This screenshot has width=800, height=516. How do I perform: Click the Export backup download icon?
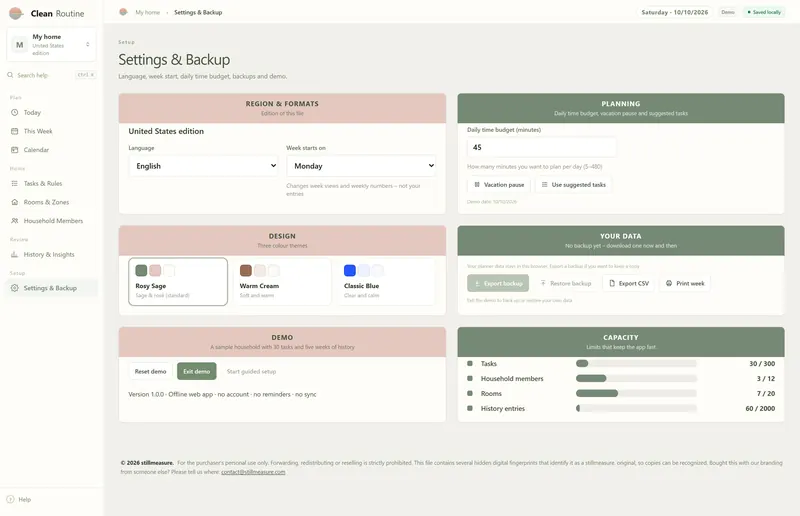(477, 283)
